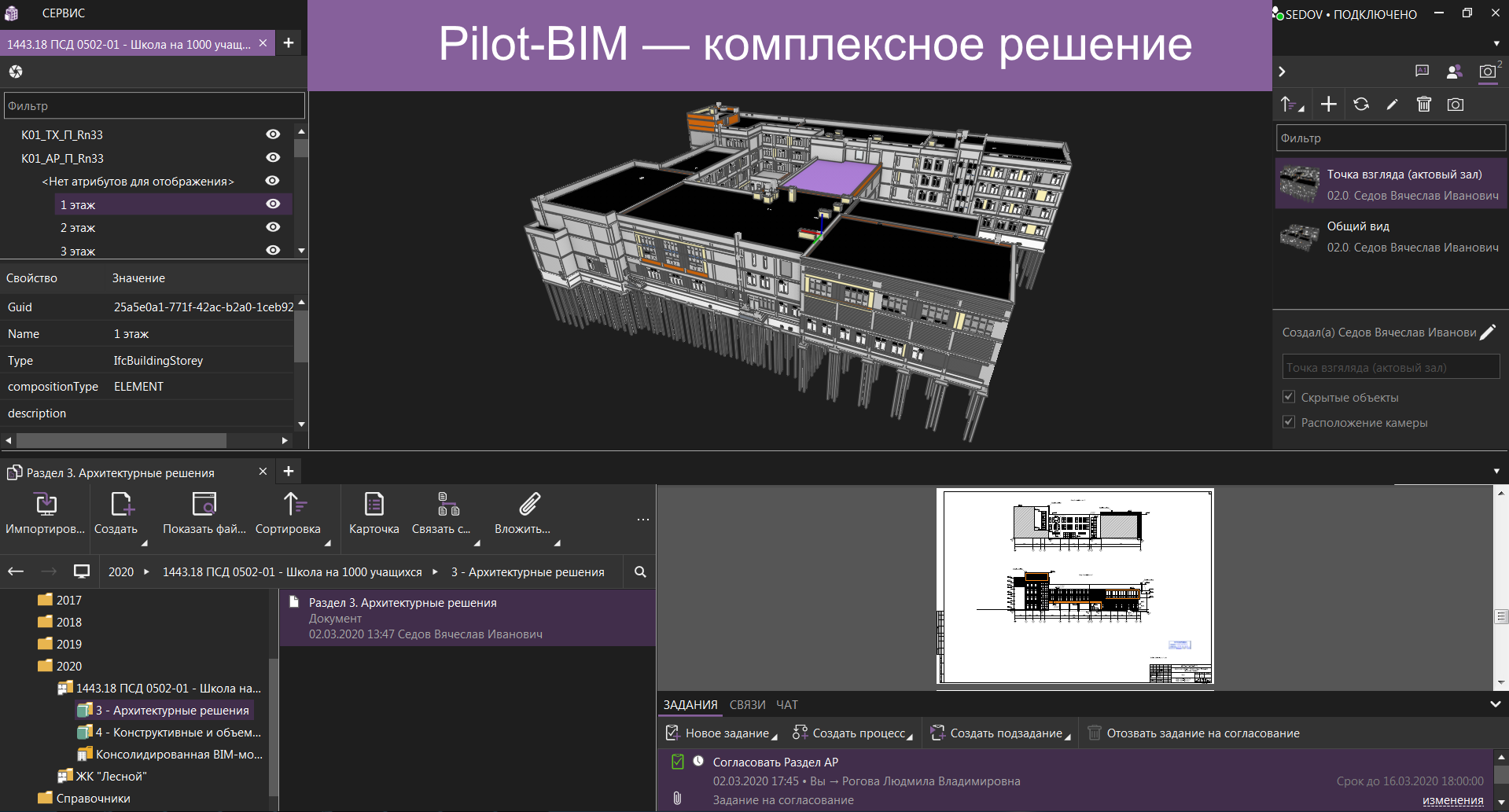This screenshot has width=1509, height=812.
Task: Close the 1443.18 ПСД 0502-01 model tab
Action: pos(263,43)
